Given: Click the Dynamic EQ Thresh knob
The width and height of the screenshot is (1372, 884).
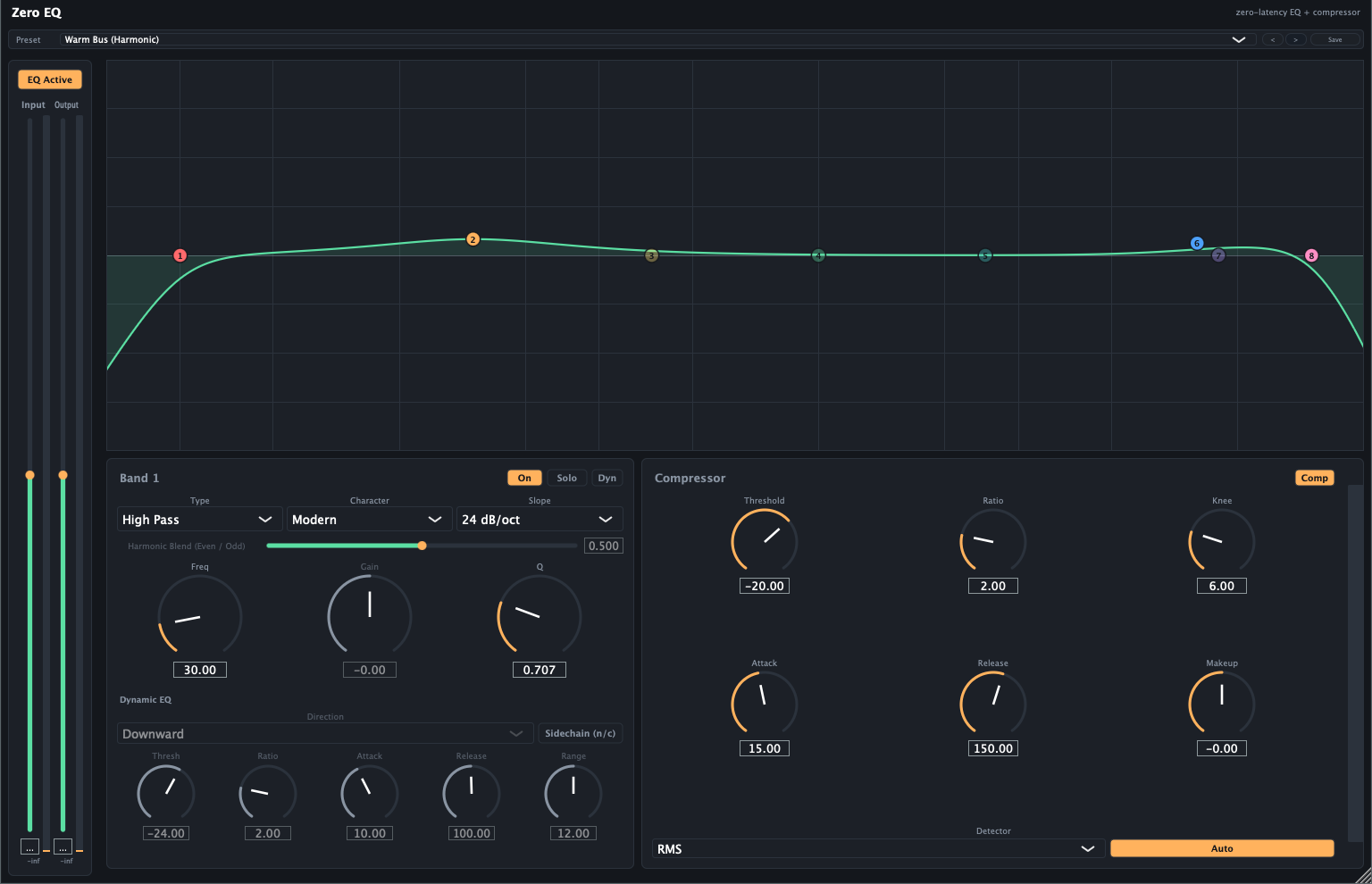Looking at the screenshot, I should (166, 793).
